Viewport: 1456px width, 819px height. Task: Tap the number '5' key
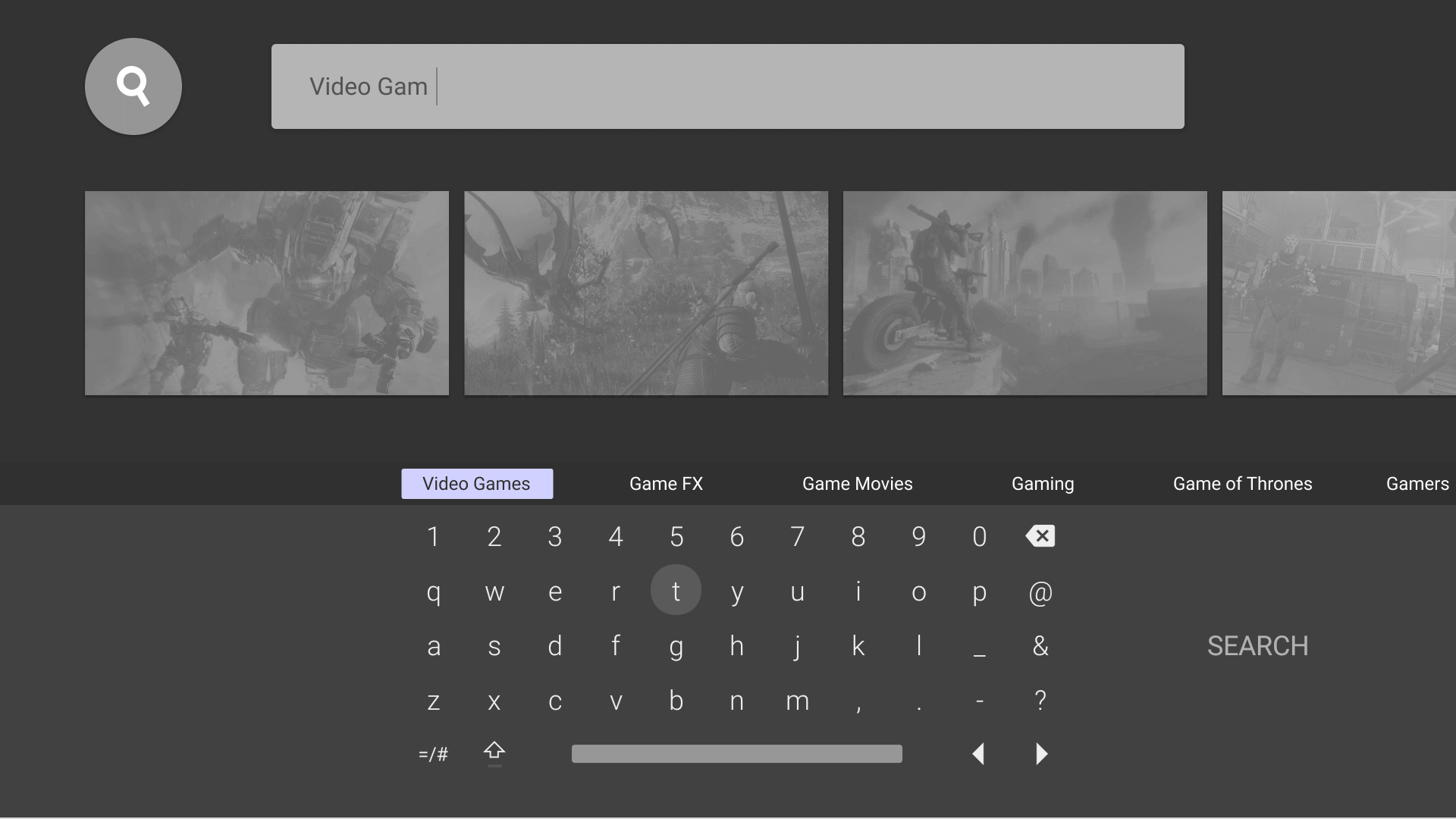pyautogui.click(x=676, y=537)
